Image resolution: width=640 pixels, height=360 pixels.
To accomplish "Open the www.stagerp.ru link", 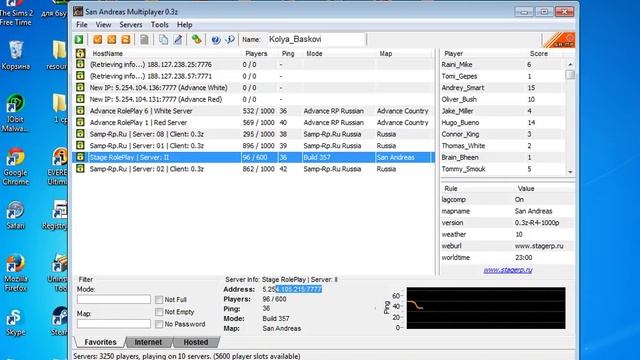I will point(508,270).
